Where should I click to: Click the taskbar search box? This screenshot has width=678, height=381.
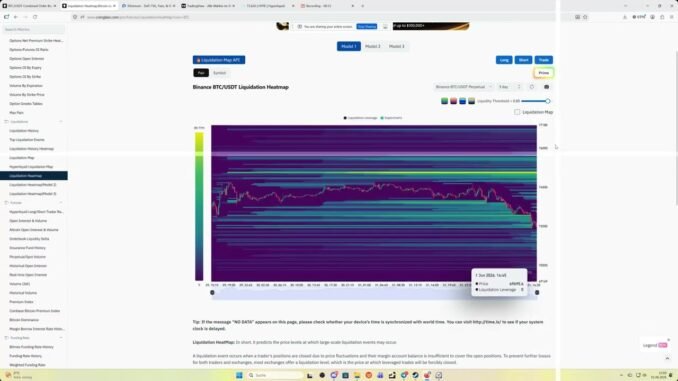tap(275, 375)
